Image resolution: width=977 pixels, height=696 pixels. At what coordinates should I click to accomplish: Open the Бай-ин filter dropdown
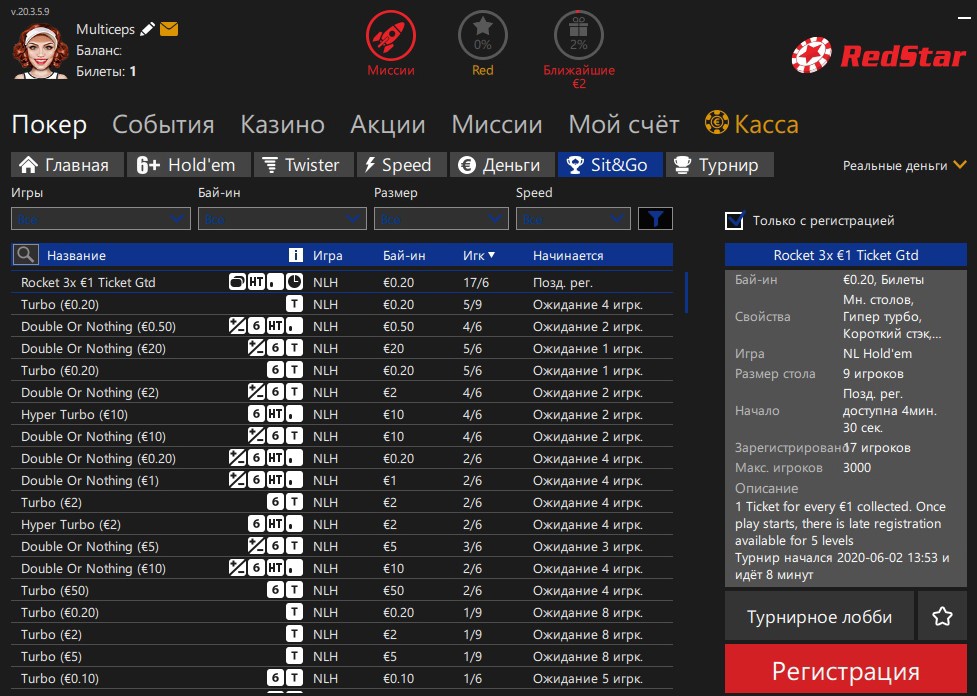click(x=282, y=219)
